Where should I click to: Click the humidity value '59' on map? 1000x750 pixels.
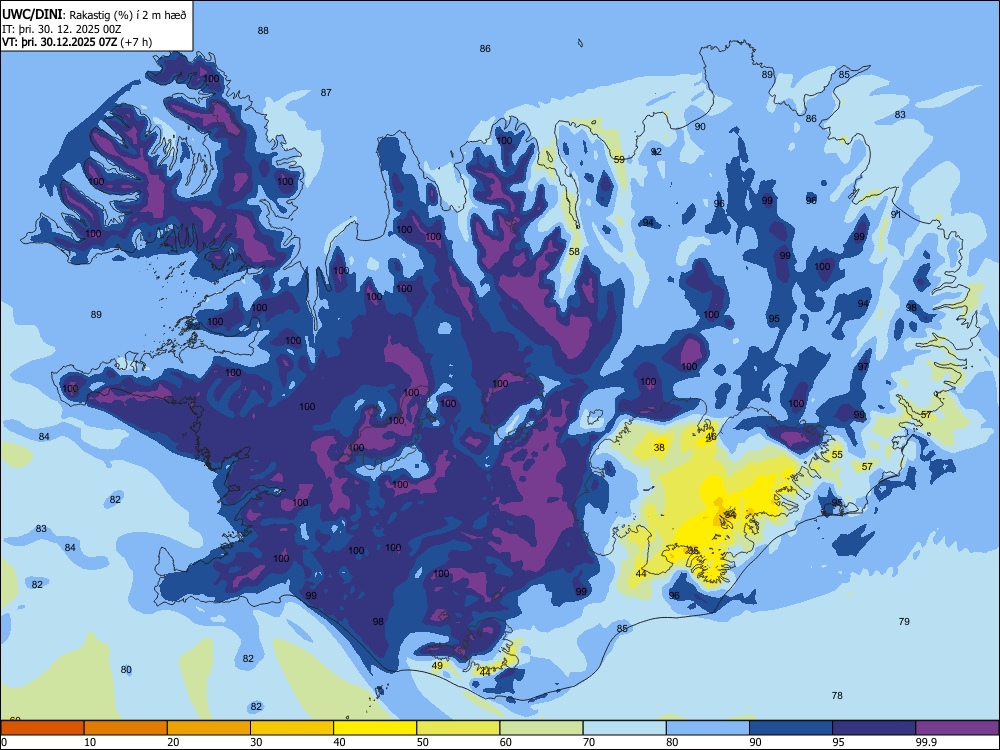[x=619, y=159]
